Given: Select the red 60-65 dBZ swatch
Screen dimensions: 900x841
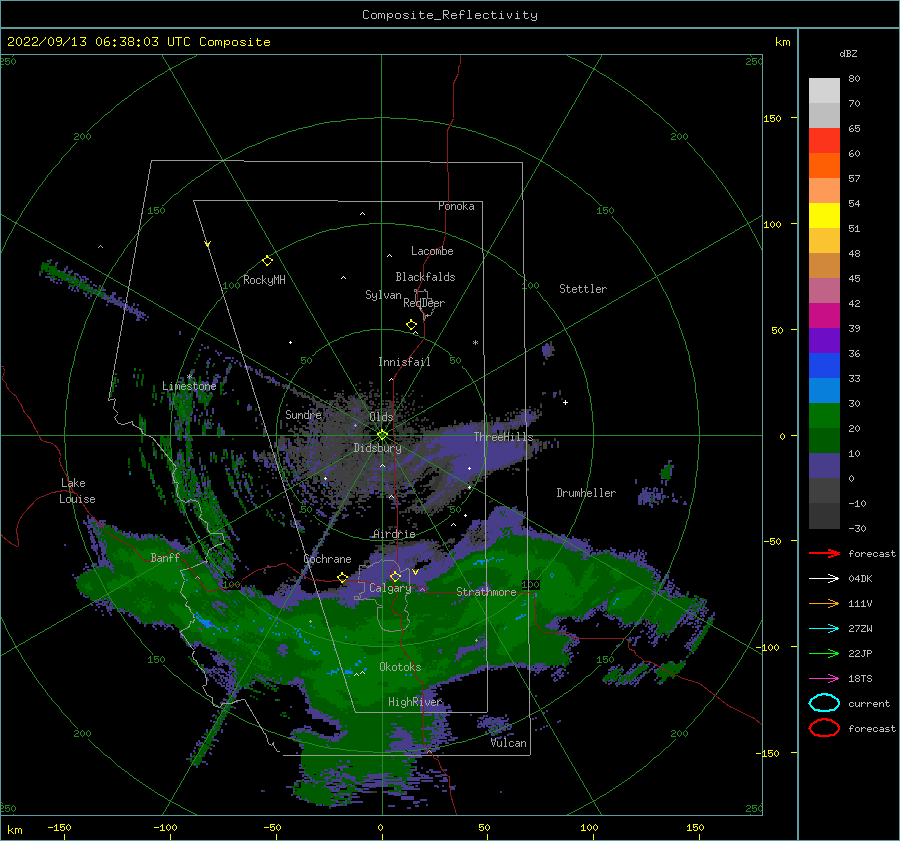Looking at the screenshot, I should point(824,141).
